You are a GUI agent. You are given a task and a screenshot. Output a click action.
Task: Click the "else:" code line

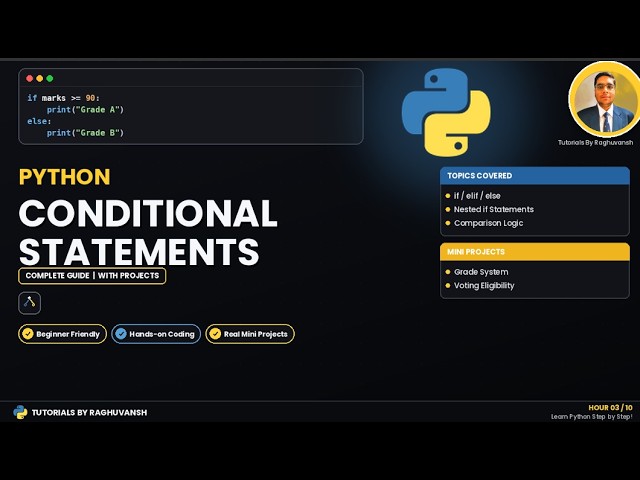point(39,121)
